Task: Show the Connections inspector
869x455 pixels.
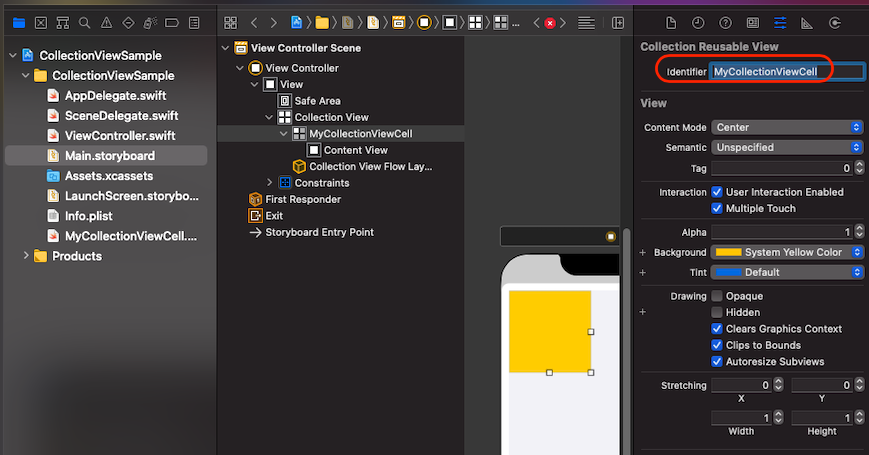Action: (x=835, y=23)
